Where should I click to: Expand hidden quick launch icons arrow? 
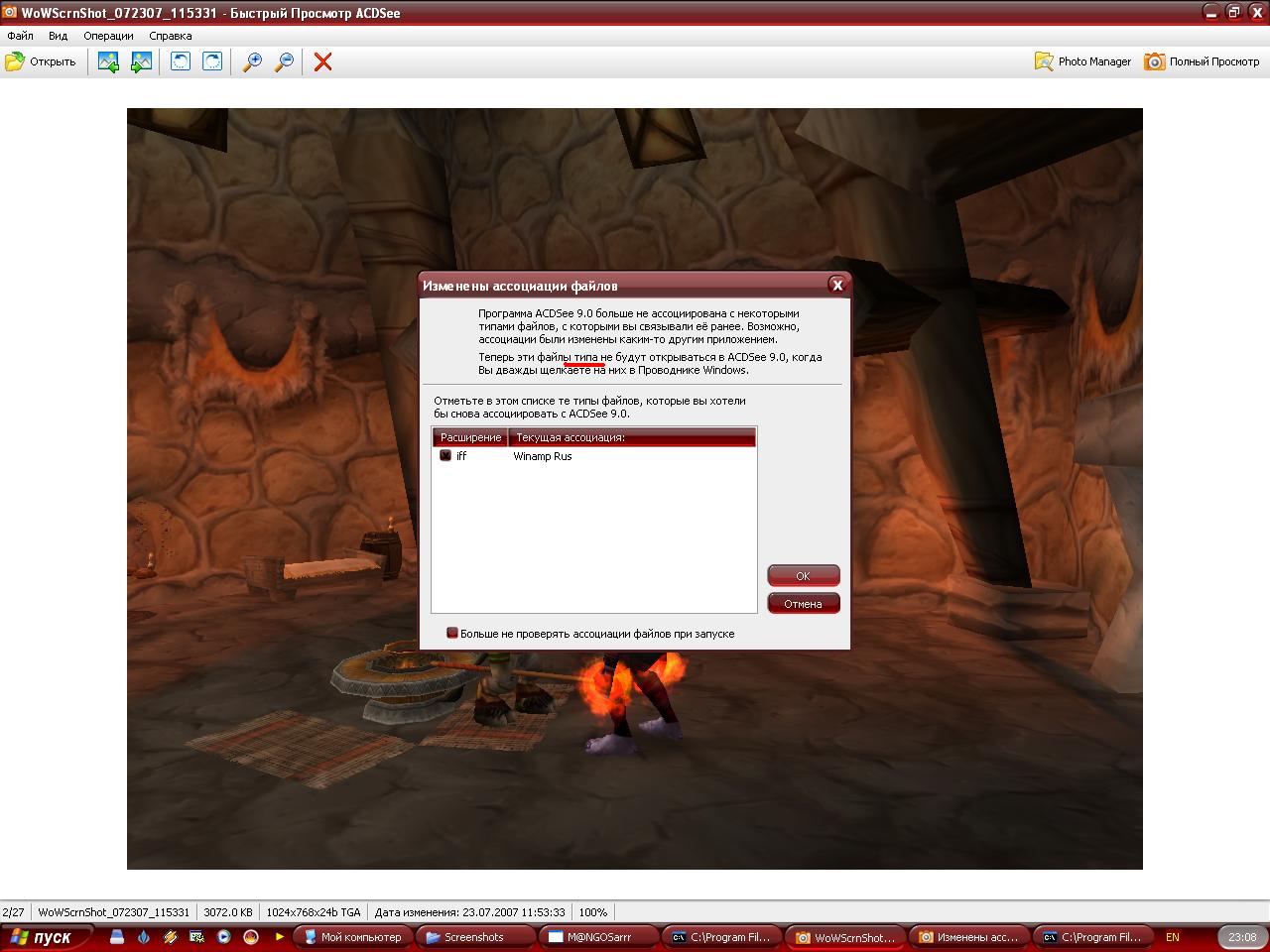point(280,936)
